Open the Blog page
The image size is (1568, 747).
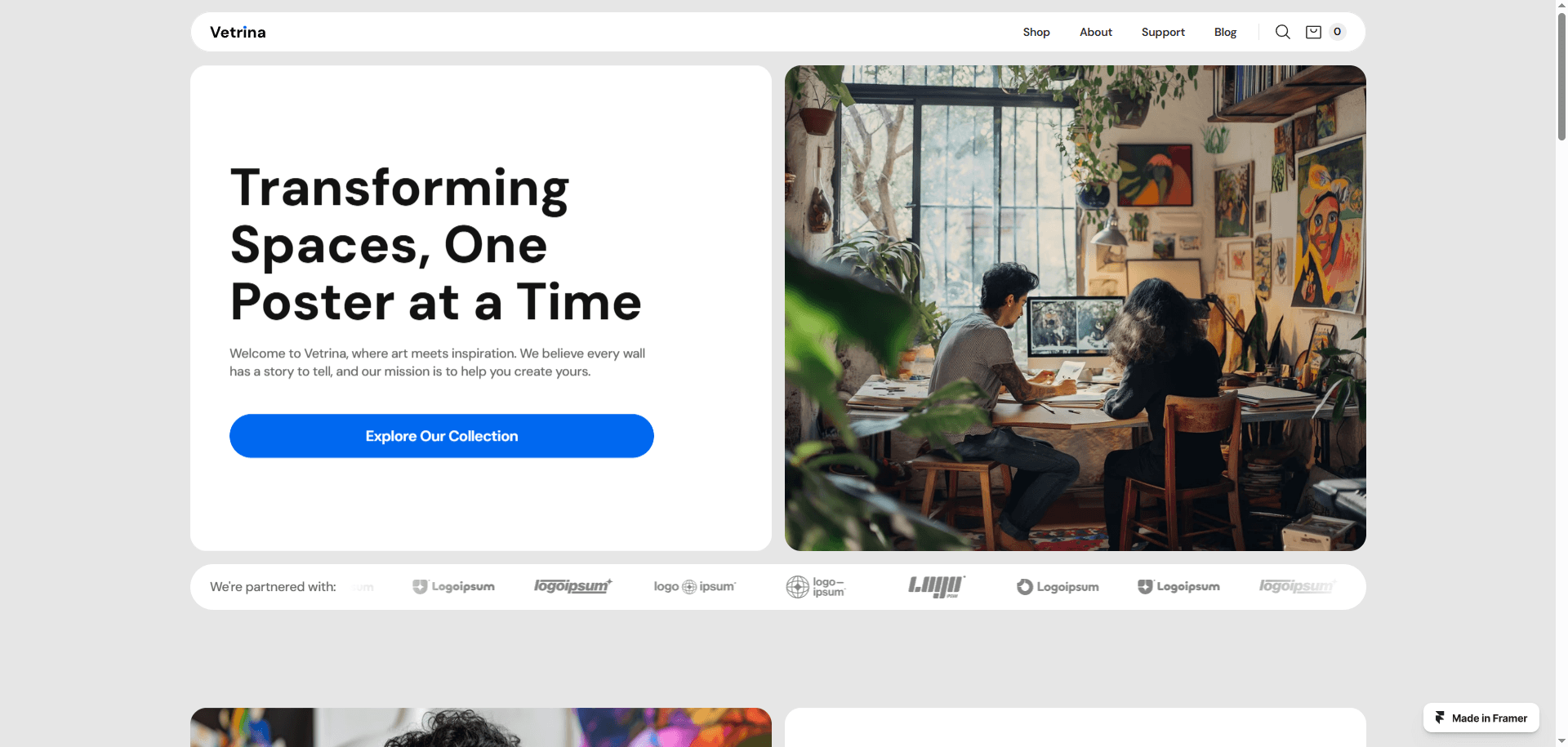1225,32
